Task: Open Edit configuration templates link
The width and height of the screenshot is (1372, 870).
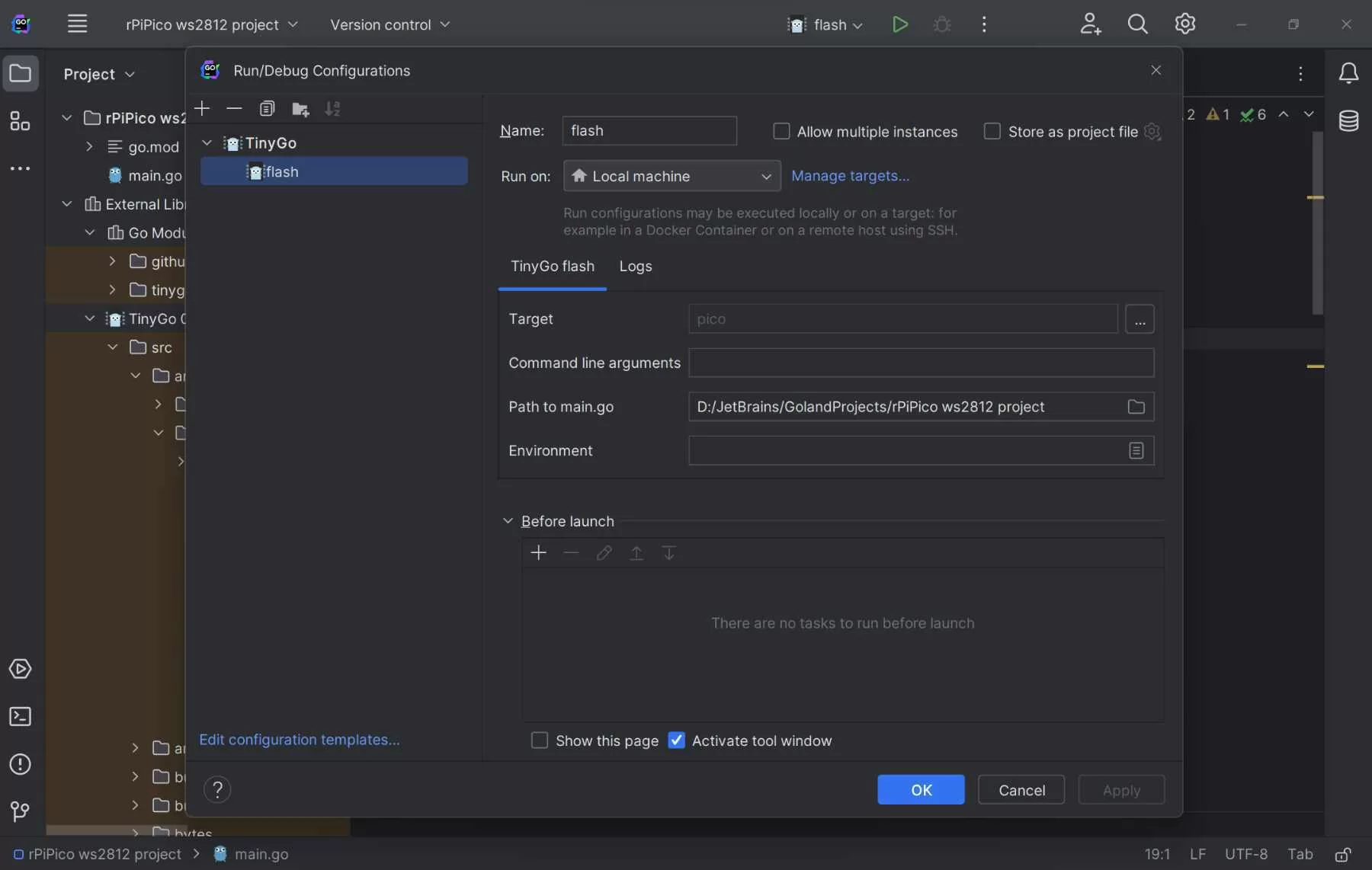Action: [299, 740]
